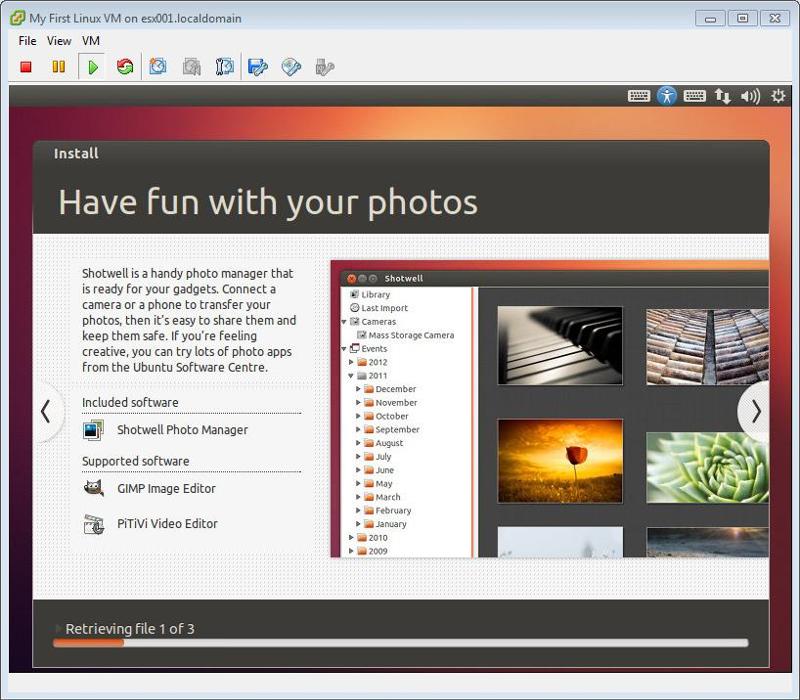Image resolution: width=800 pixels, height=700 pixels.
Task: Open the system gear menu in Ubuntu panel
Action: pyautogui.click(x=778, y=96)
